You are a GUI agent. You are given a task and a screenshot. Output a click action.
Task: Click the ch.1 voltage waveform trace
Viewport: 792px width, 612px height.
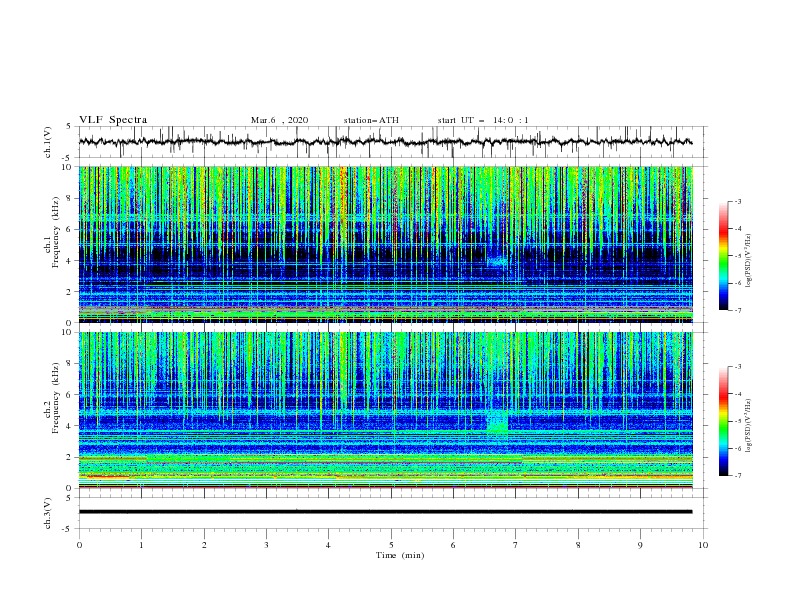385,142
